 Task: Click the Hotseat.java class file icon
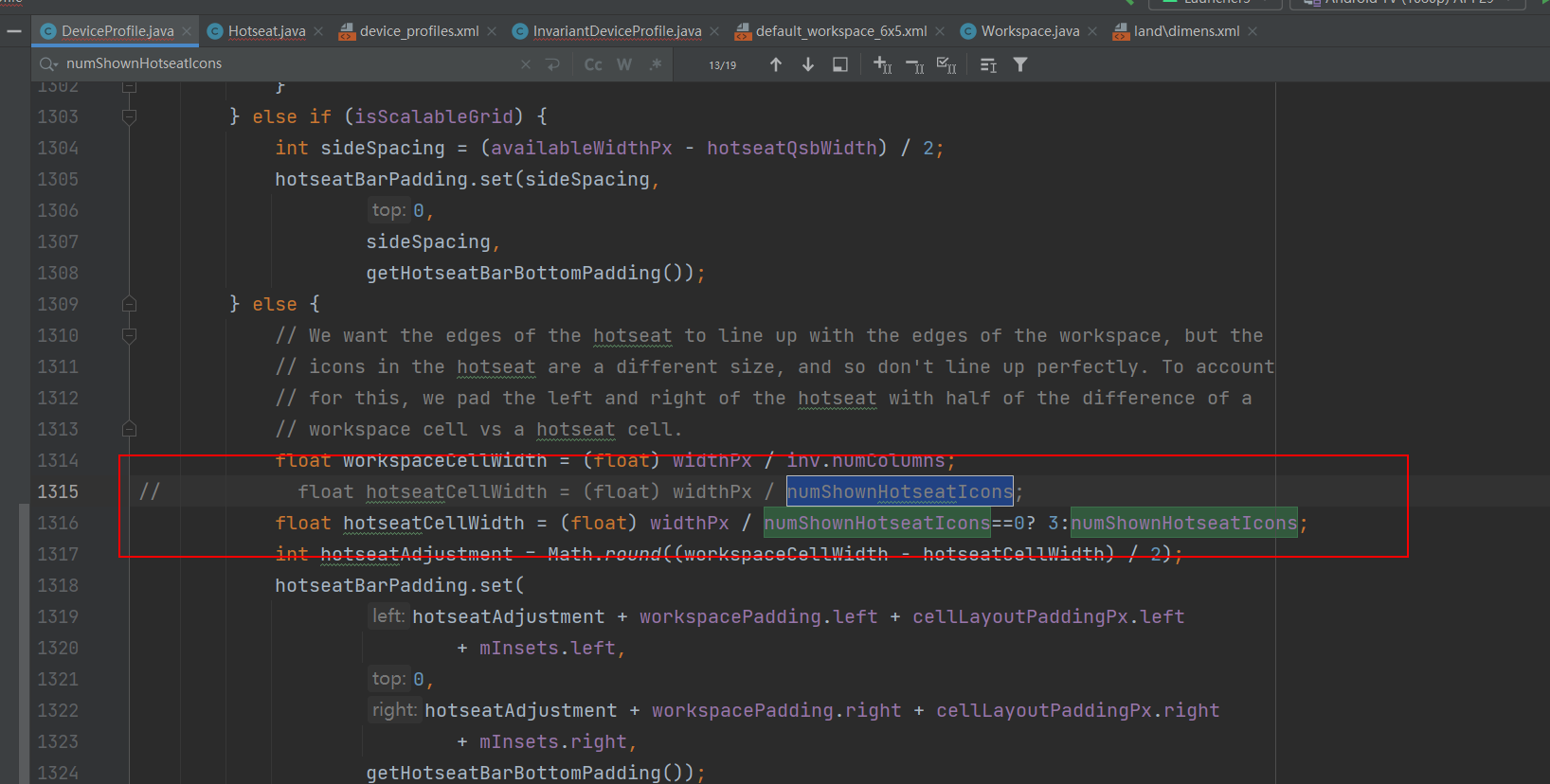(215, 31)
